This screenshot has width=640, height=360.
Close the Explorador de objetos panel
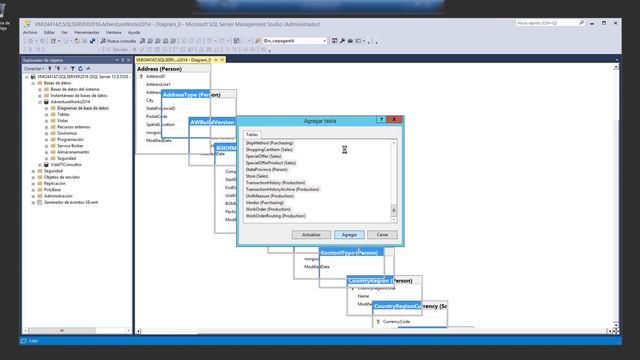[129, 60]
